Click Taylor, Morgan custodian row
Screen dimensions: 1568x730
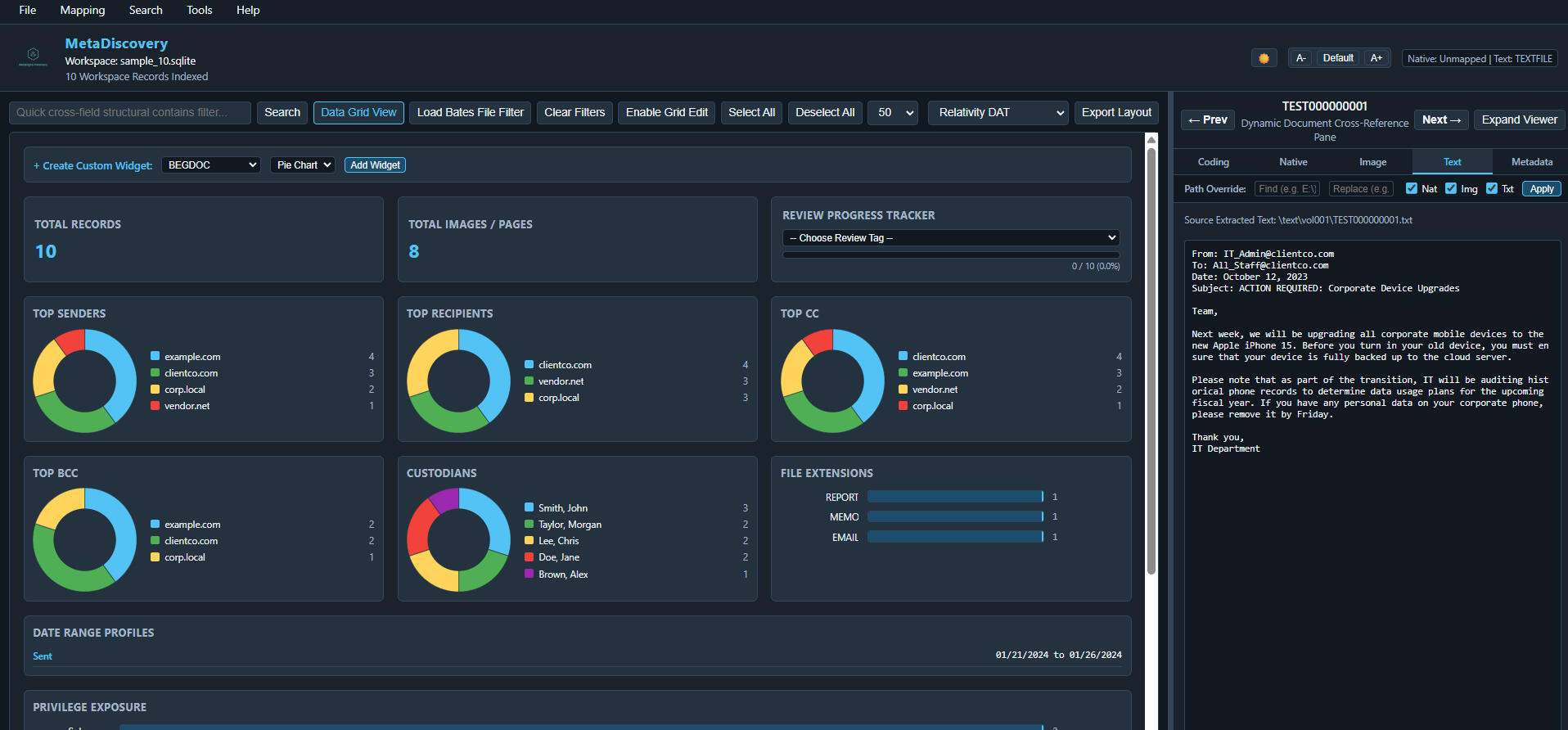pos(636,525)
